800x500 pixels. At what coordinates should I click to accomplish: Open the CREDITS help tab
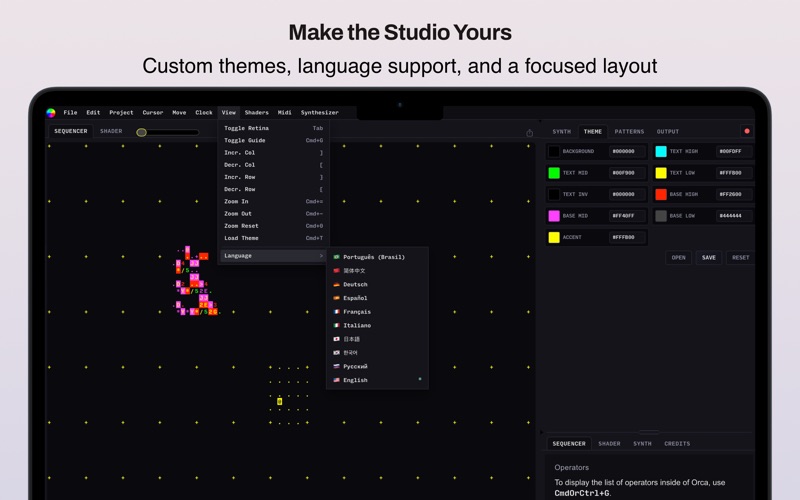tap(677, 444)
